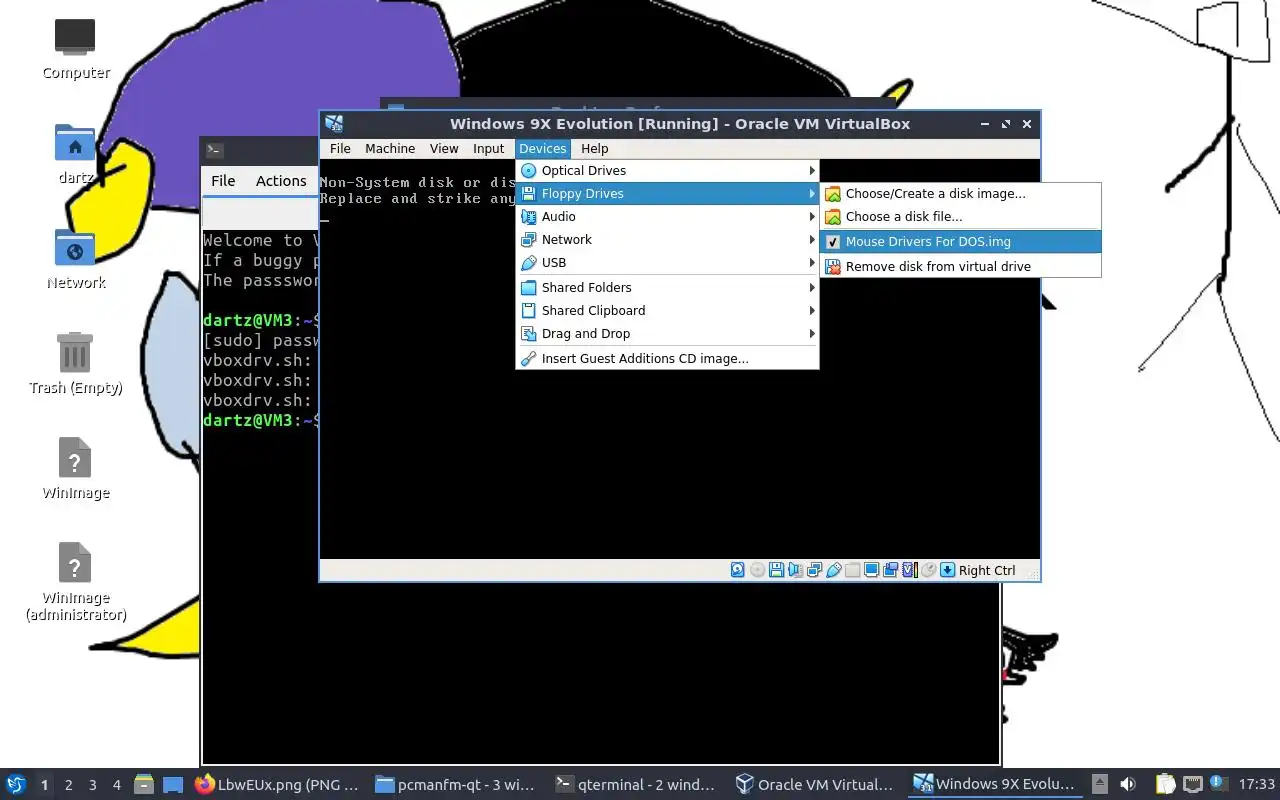Click the shared folders status icon
This screenshot has height=800, width=1280.
[852, 570]
